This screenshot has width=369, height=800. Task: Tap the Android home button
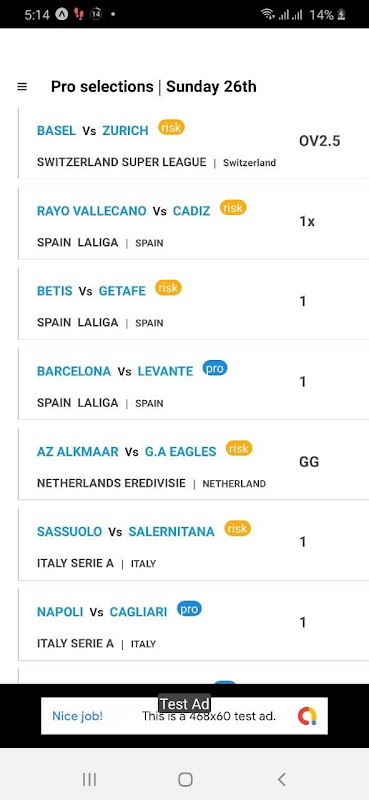click(185, 779)
